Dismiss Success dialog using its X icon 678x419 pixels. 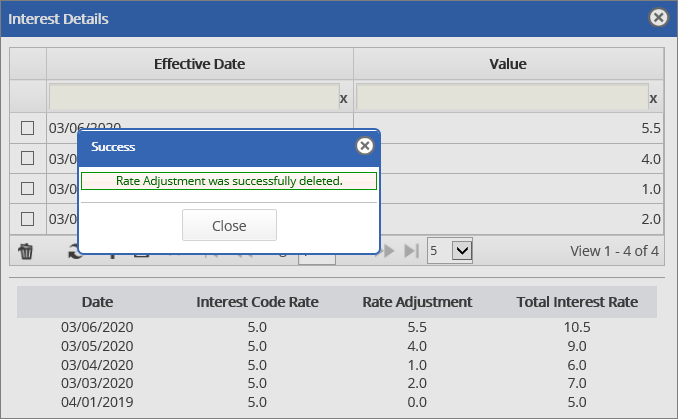tap(365, 146)
